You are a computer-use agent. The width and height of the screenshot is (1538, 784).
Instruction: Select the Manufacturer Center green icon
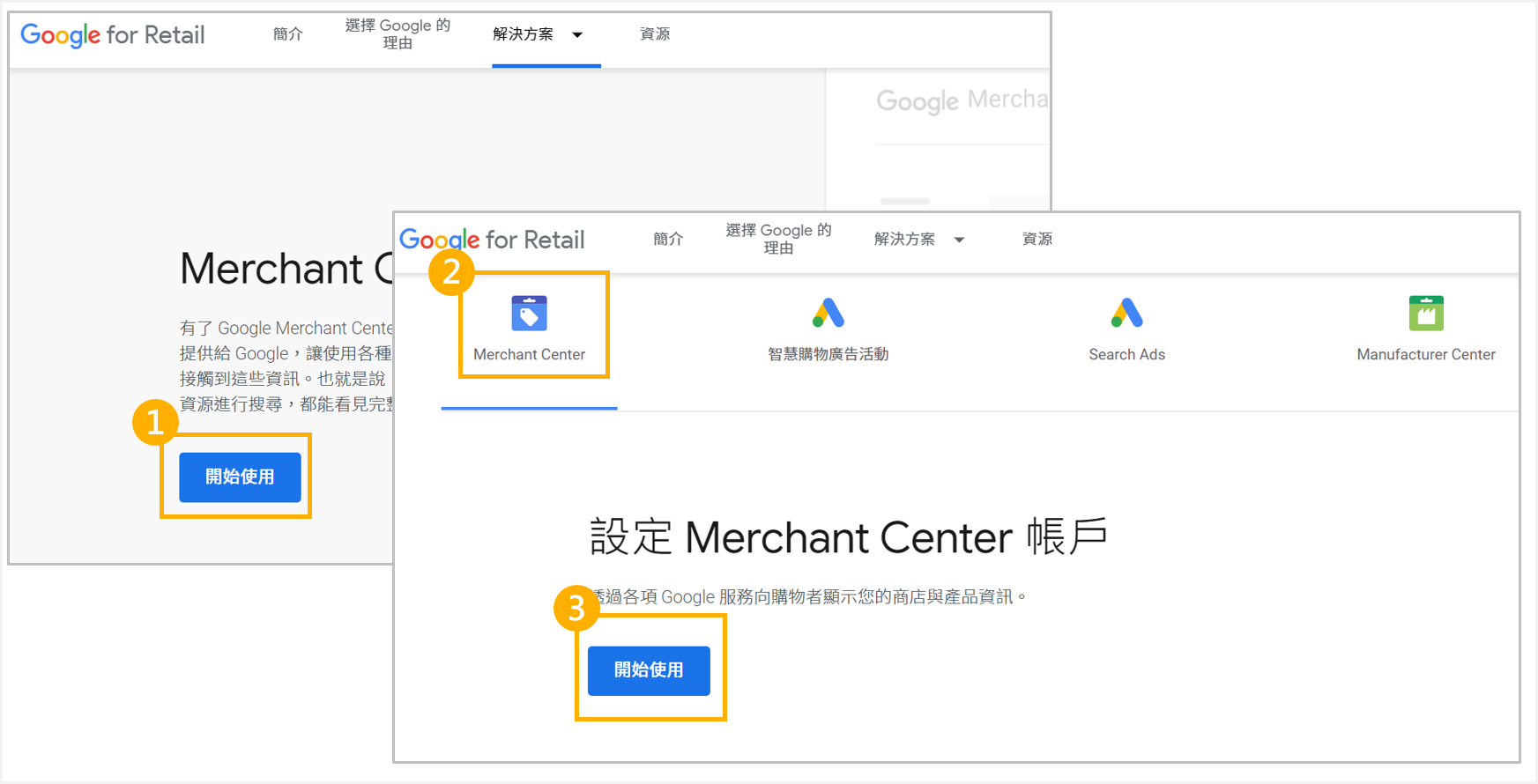pos(1426,313)
